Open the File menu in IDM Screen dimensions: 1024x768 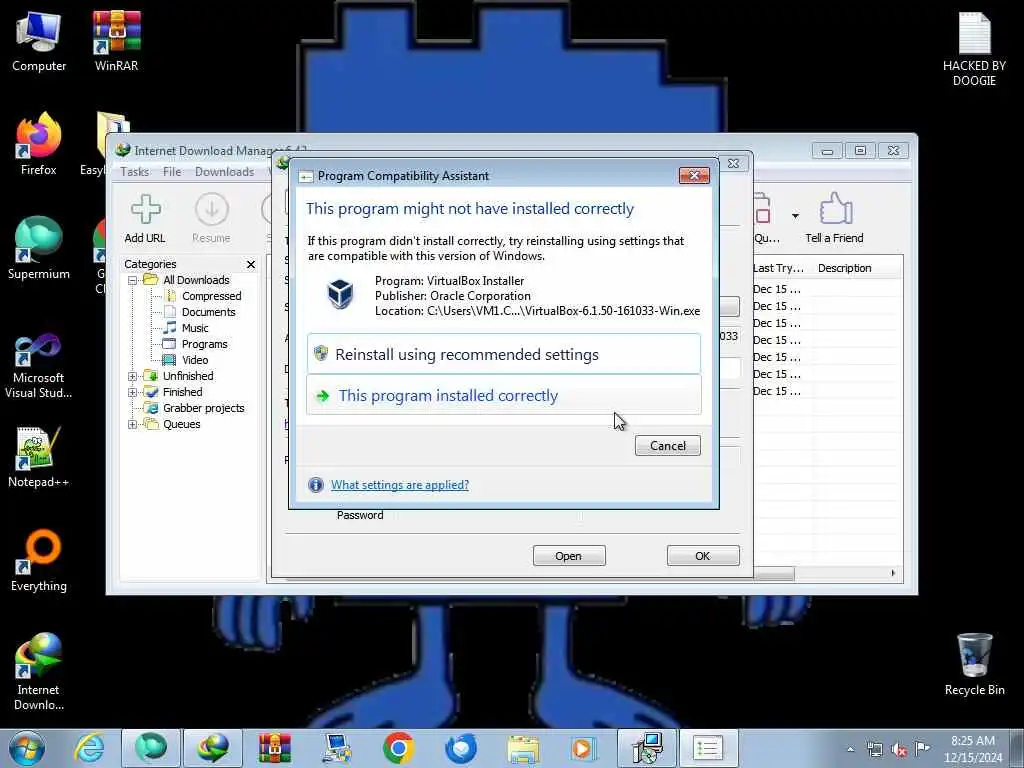(172, 172)
